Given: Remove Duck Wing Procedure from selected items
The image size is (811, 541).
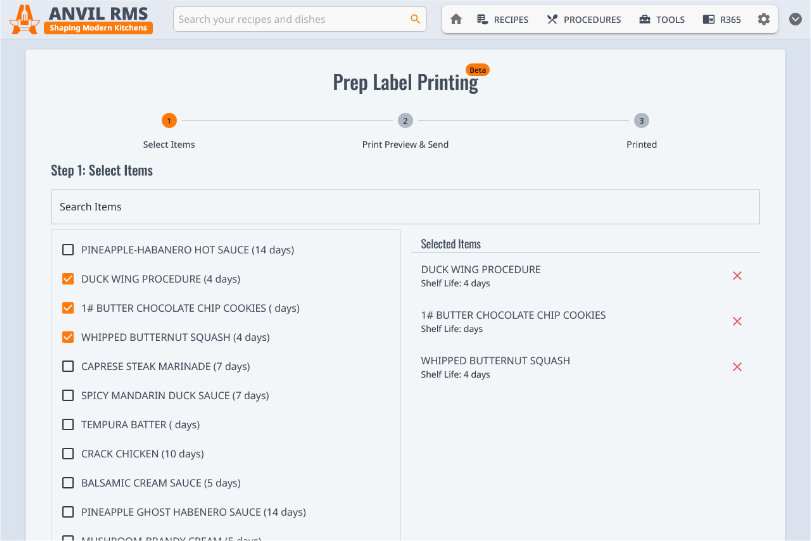Looking at the screenshot, I should [737, 276].
